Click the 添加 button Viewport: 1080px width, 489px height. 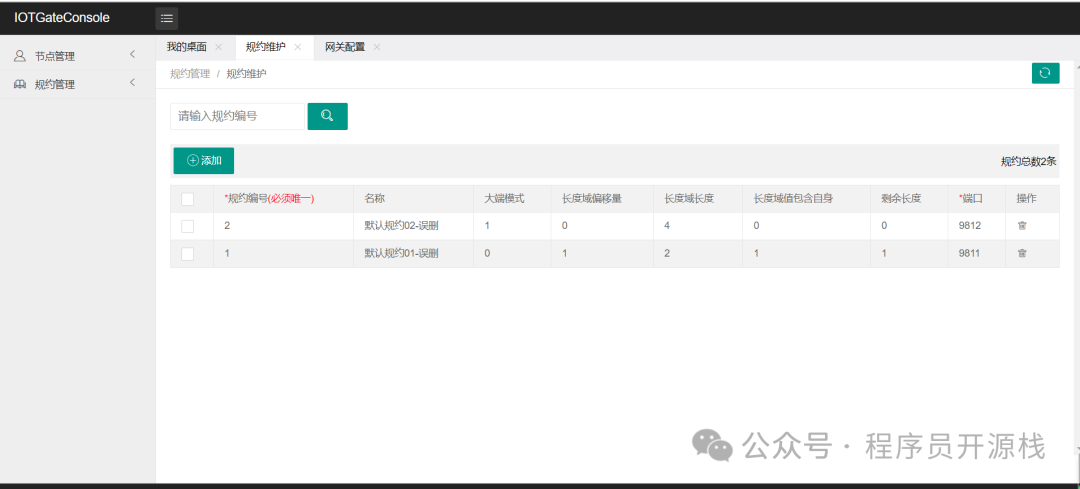tap(204, 160)
